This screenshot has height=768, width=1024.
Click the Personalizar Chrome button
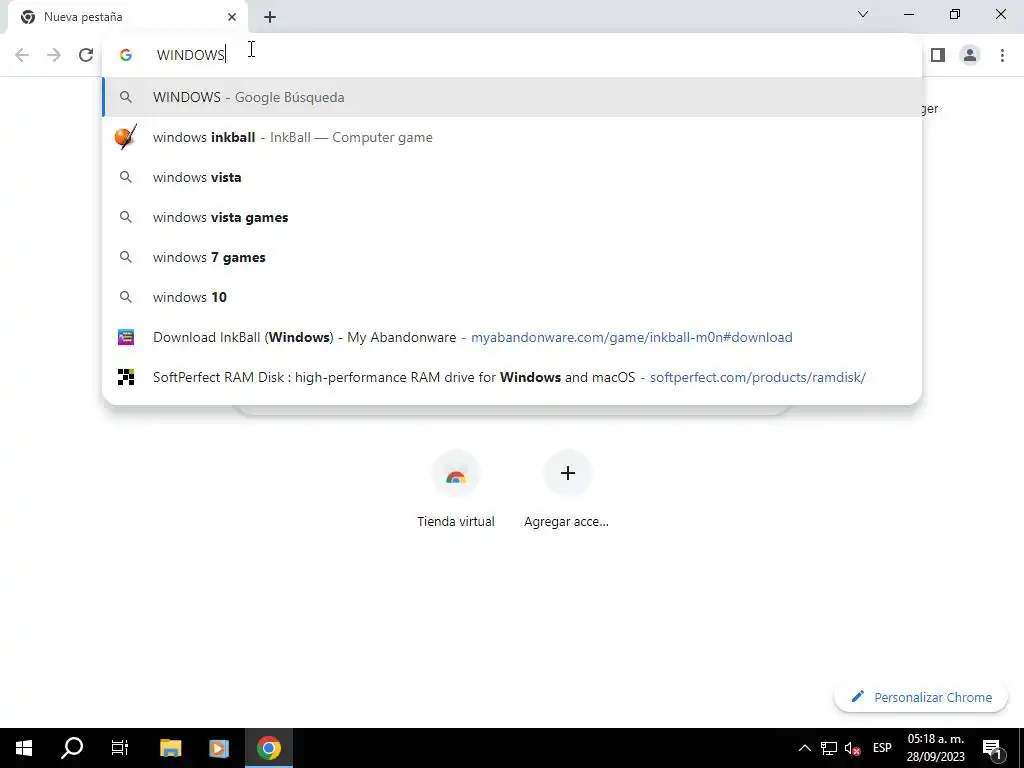(921, 697)
